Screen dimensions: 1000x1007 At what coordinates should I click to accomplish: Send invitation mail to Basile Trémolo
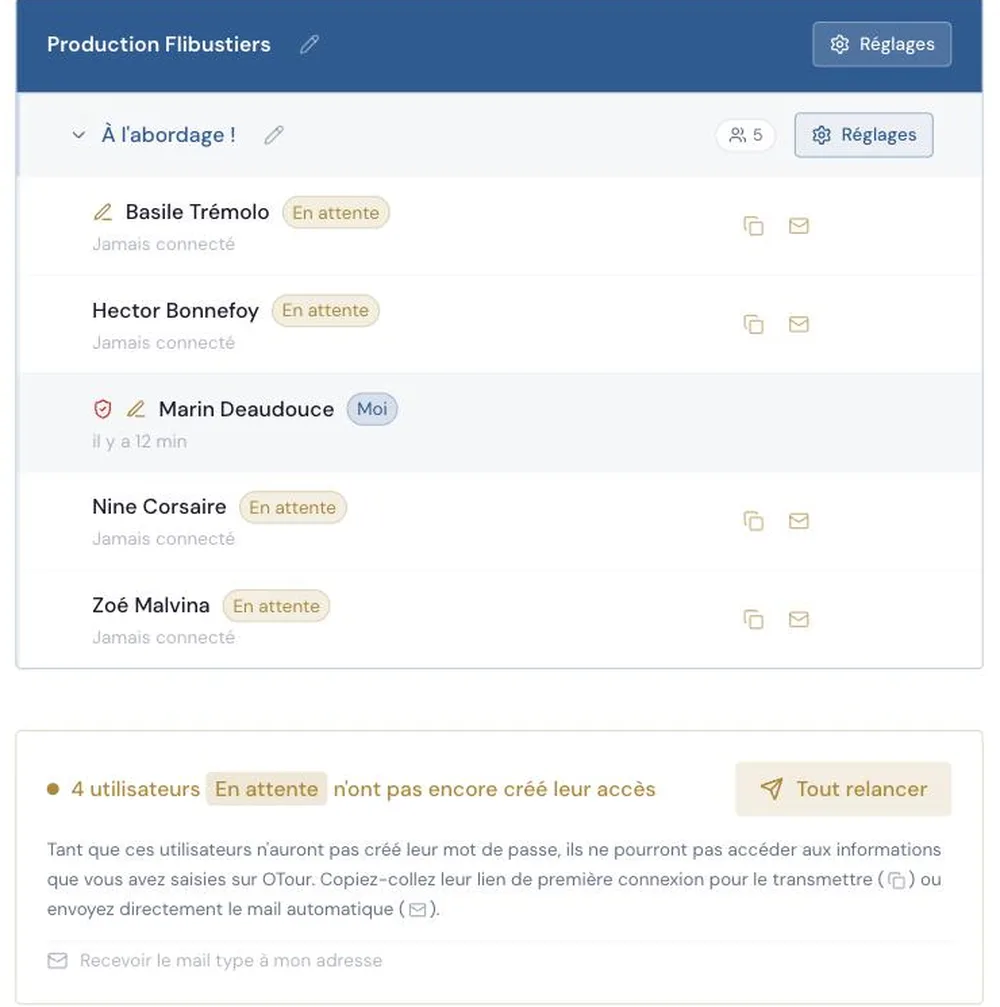tap(798, 226)
